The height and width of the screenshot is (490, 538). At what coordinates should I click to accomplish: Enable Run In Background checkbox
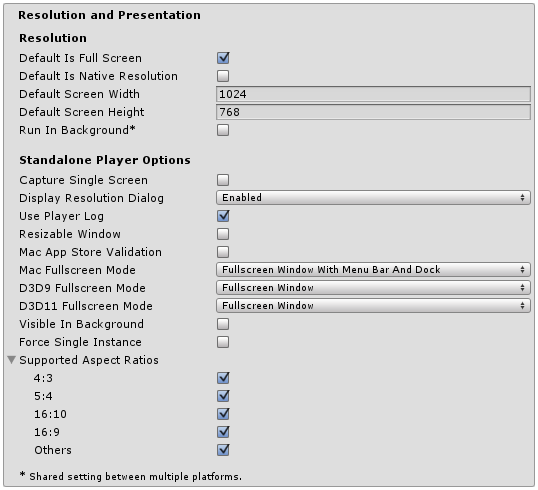223,130
